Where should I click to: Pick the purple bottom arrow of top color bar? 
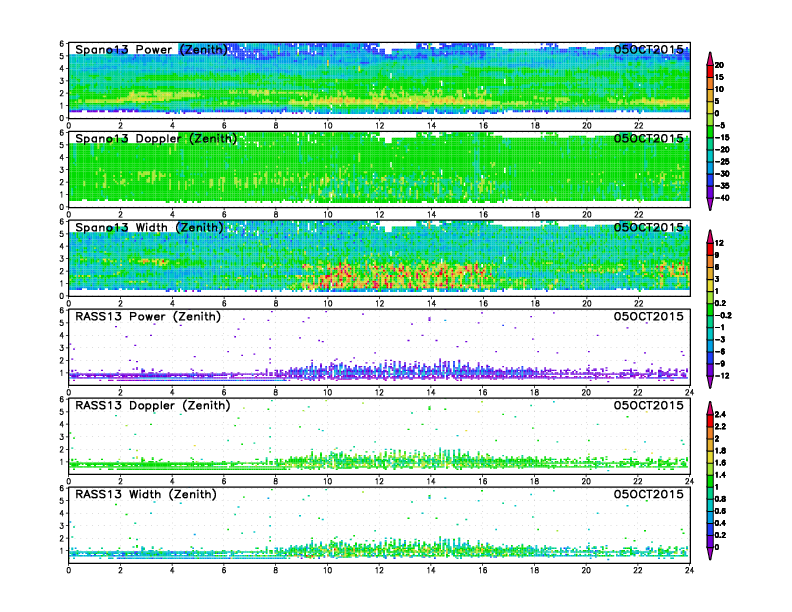point(710,205)
